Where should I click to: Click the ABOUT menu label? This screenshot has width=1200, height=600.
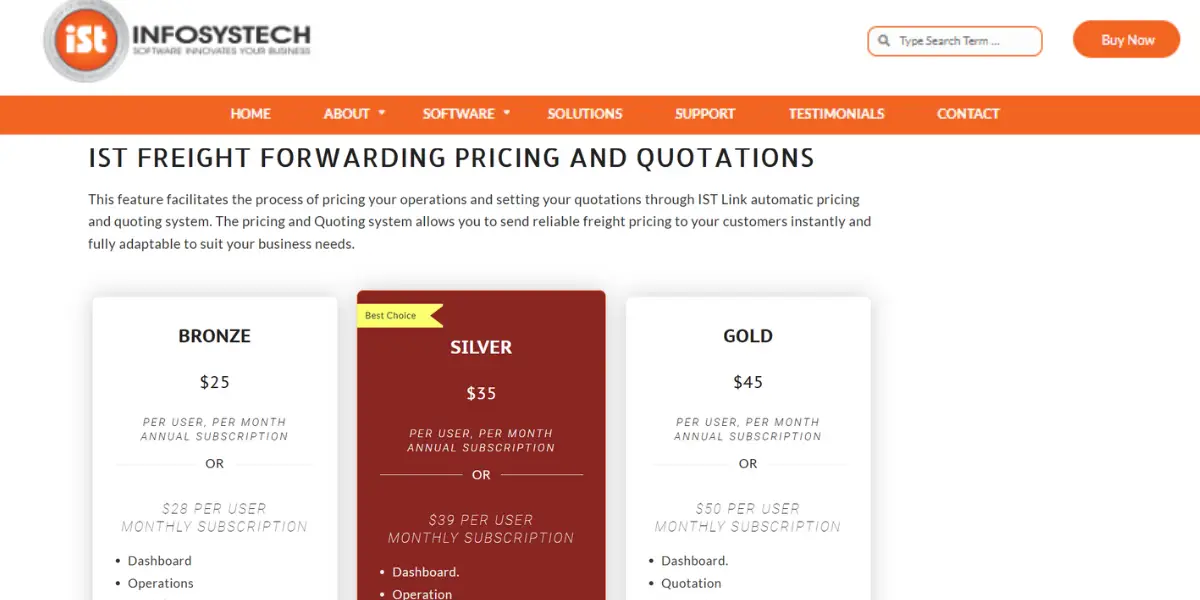point(347,113)
